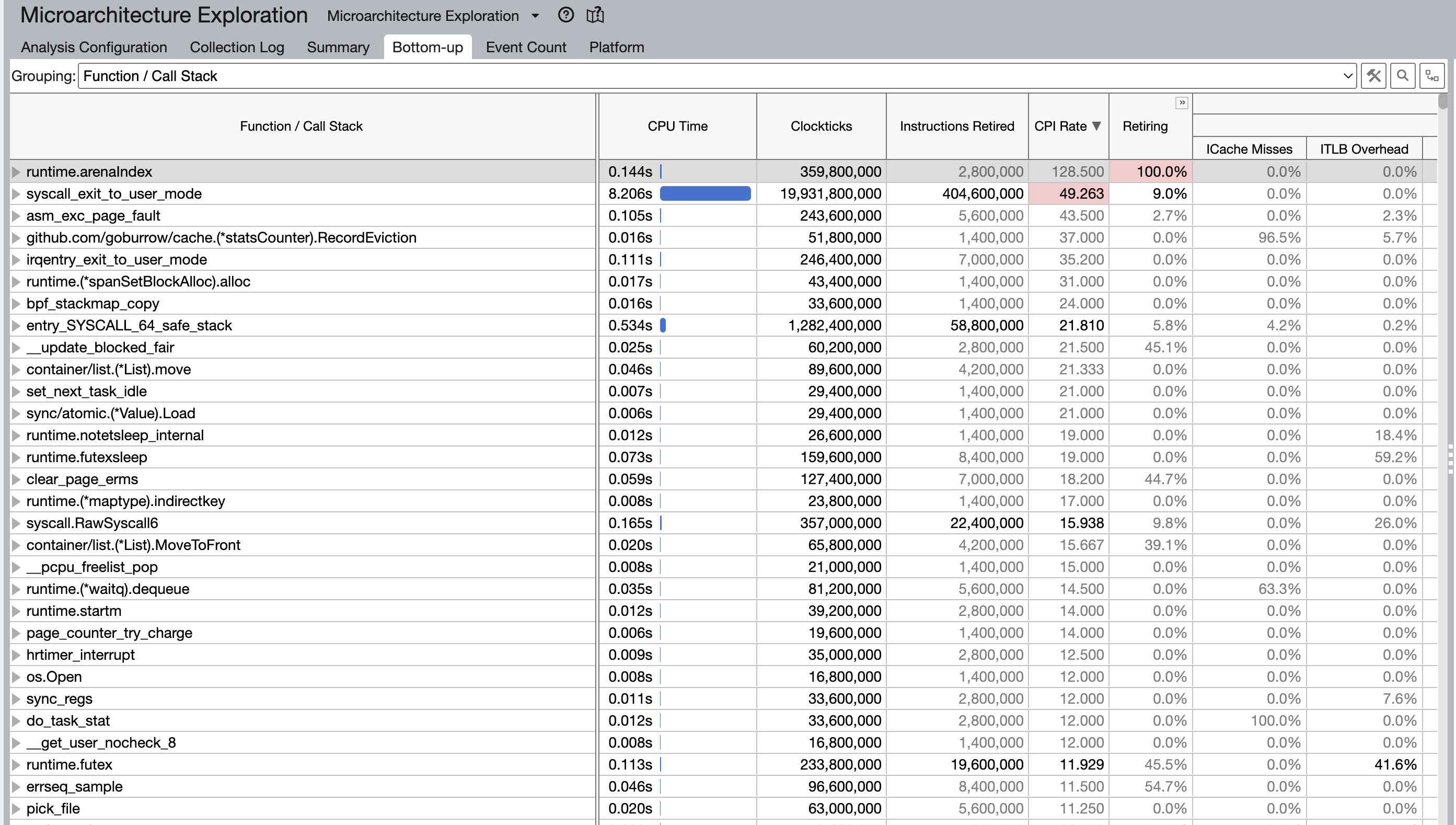1456x825 pixels.
Task: Open the analysis type dropdown arrow in title
Action: (x=535, y=16)
